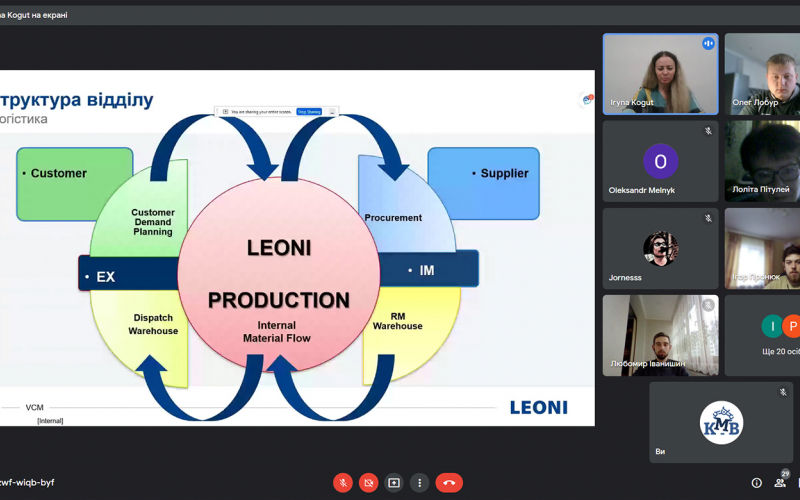Click 'VCM' footer text on slide
Image resolution: width=800 pixels, height=500 pixels.
[35, 407]
